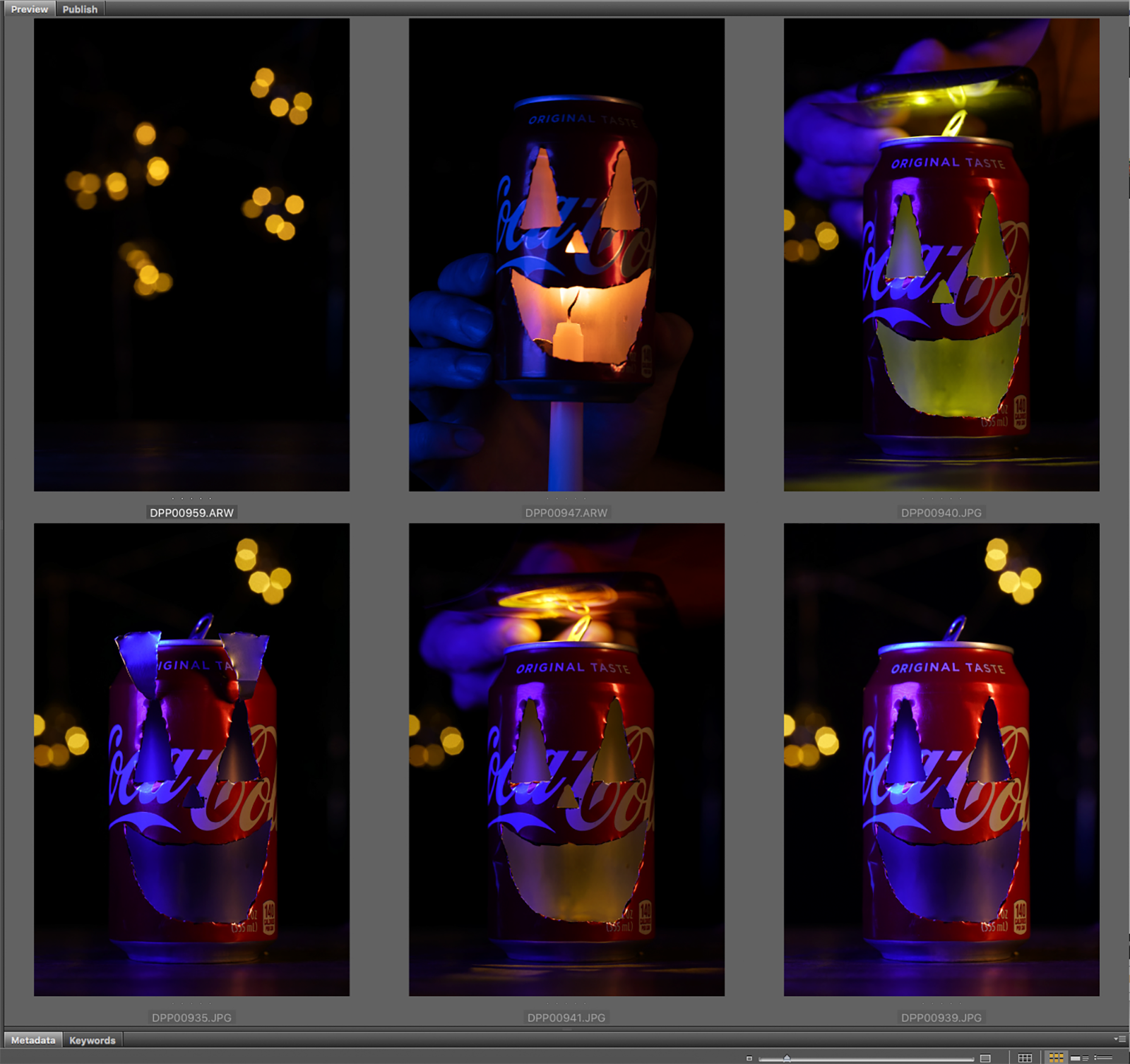Viewport: 1130px width, 1064px height.
Task: Click the DPP00941.JPG filename label
Action: pyautogui.click(x=566, y=1017)
